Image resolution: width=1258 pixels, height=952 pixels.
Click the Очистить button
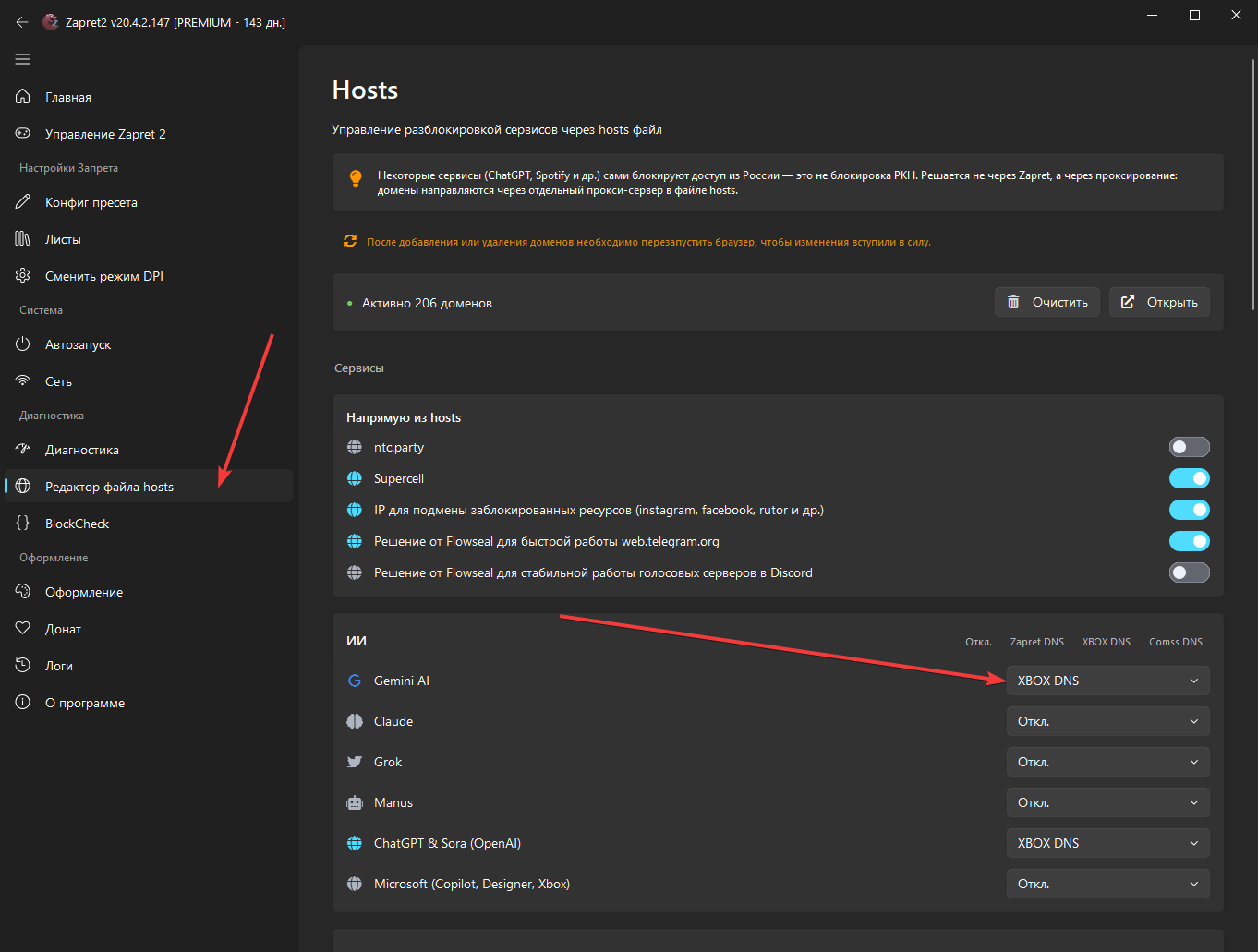click(x=1047, y=302)
